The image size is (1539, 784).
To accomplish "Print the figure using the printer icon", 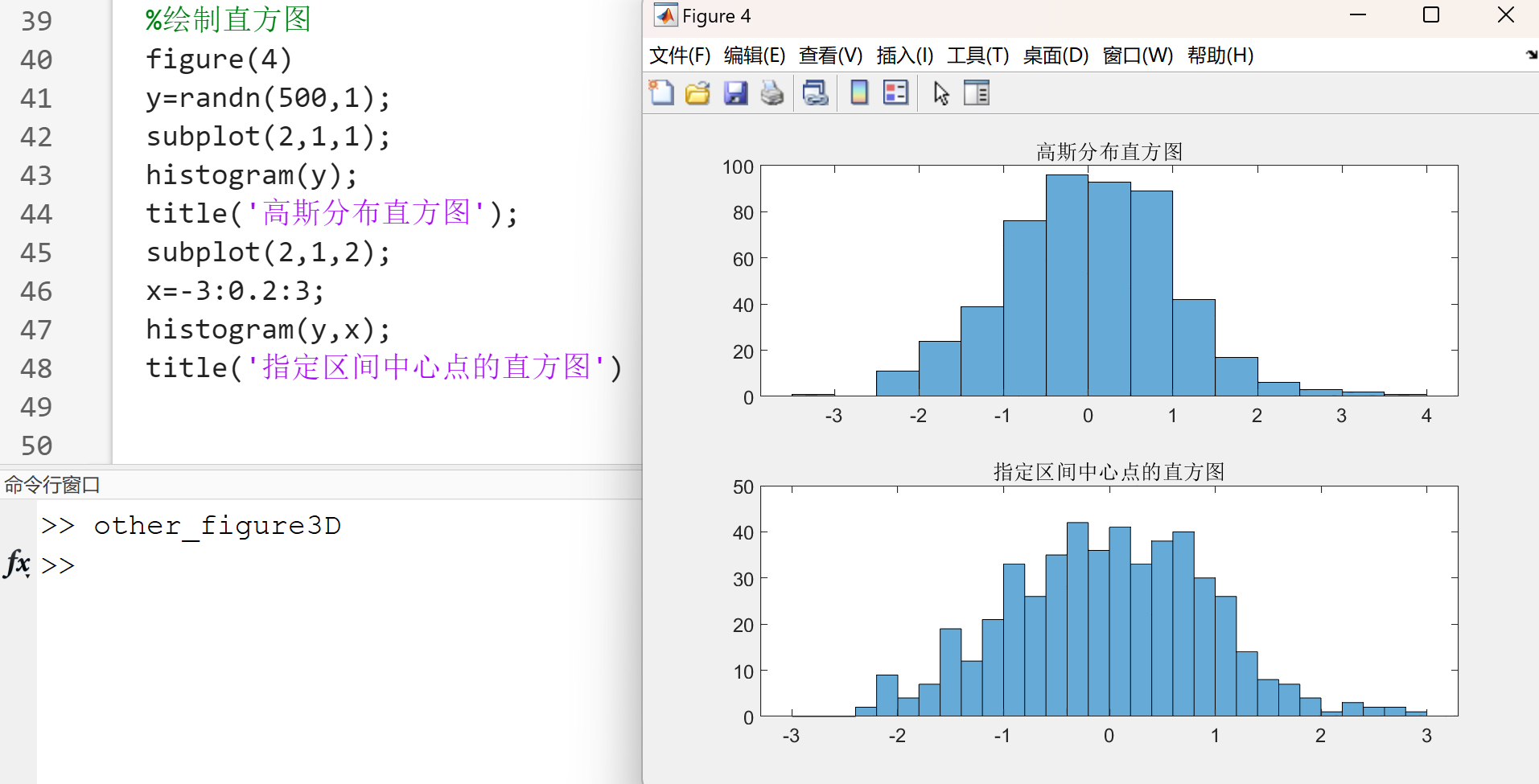I will 772,93.
